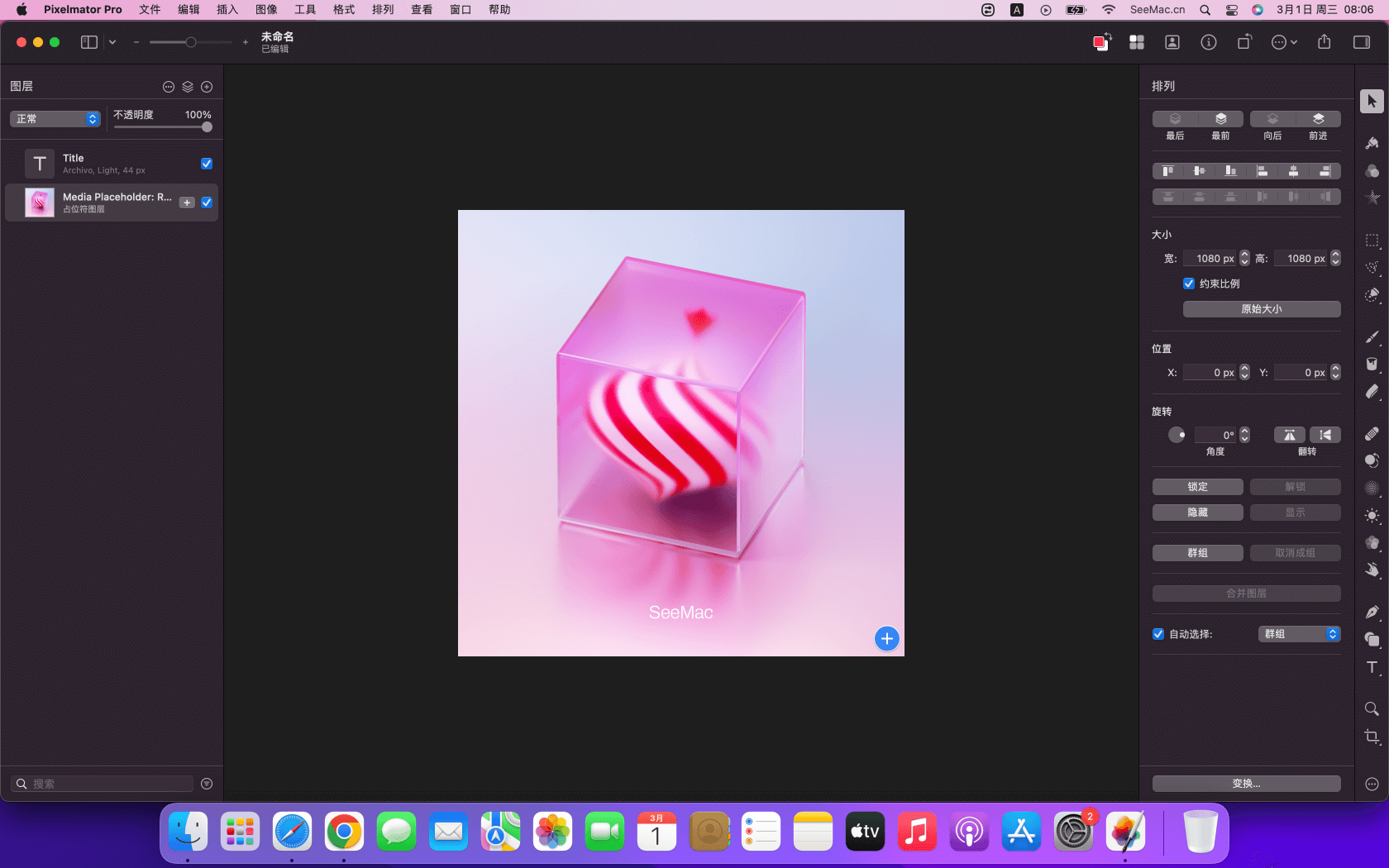The image size is (1389, 868).
Task: Open the 编辑 menu
Action: point(189,10)
